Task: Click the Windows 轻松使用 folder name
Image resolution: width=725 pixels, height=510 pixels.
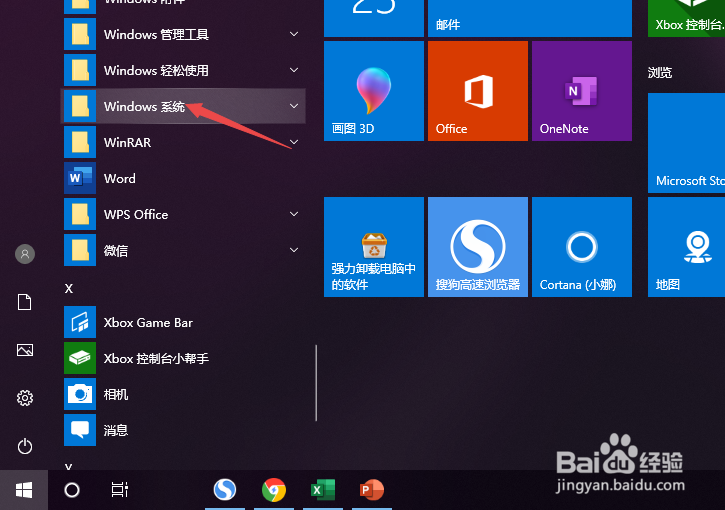Action: 156,70
